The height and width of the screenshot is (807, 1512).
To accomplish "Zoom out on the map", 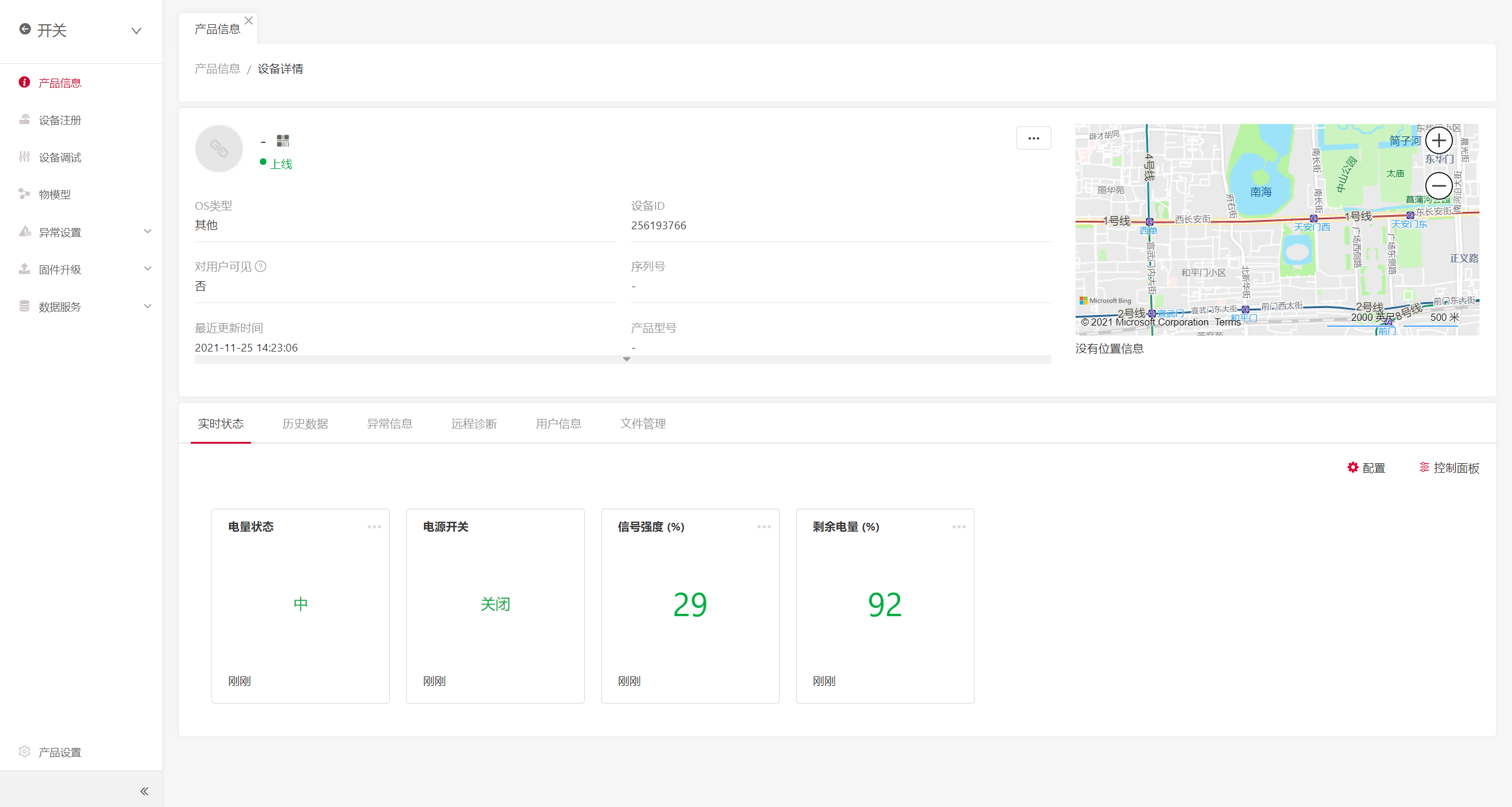I will tap(1439, 186).
